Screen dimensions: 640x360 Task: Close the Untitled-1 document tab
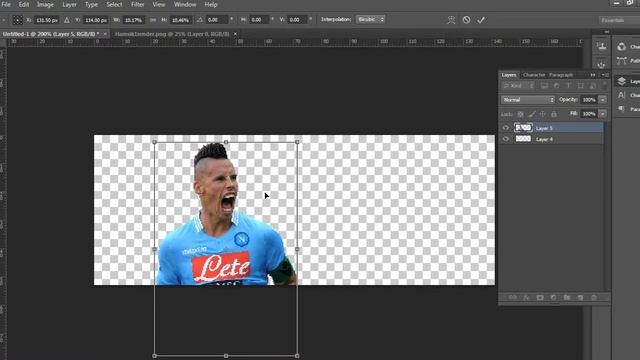(105, 34)
